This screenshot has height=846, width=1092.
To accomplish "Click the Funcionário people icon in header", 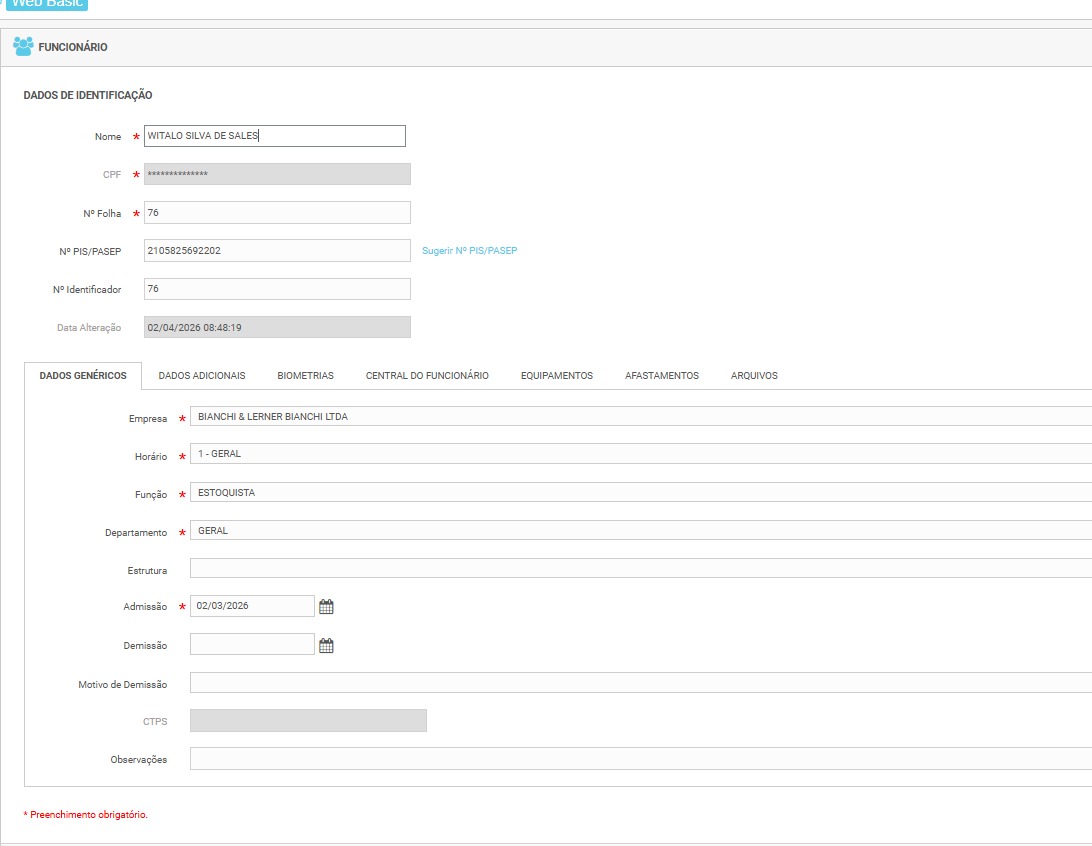I will tap(23, 46).
